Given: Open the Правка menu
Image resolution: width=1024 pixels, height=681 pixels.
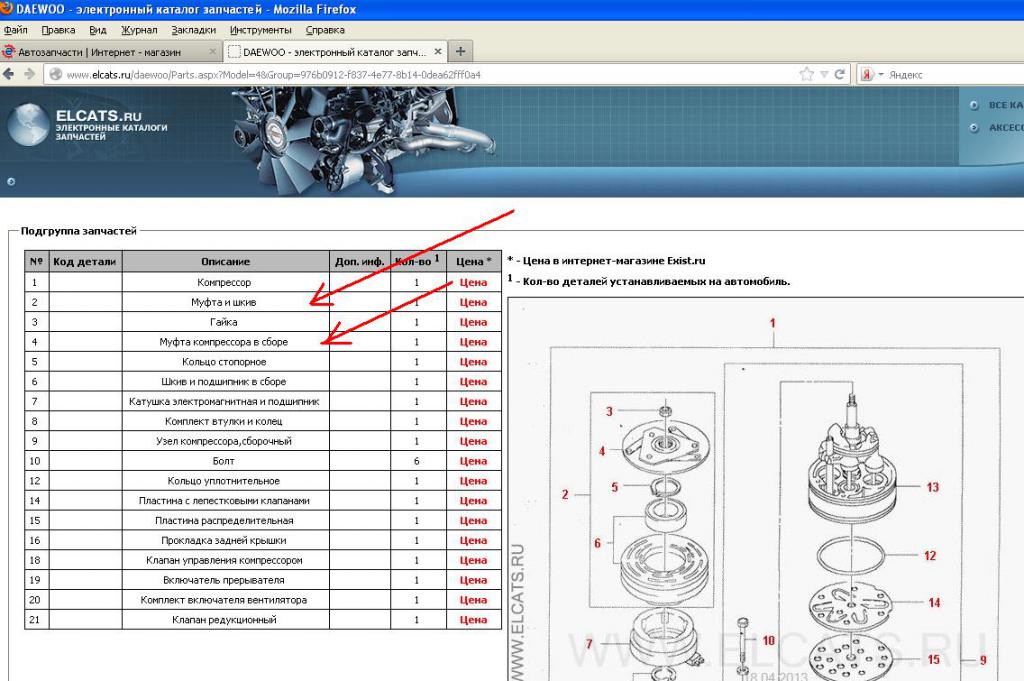Looking at the screenshot, I should [x=58, y=30].
